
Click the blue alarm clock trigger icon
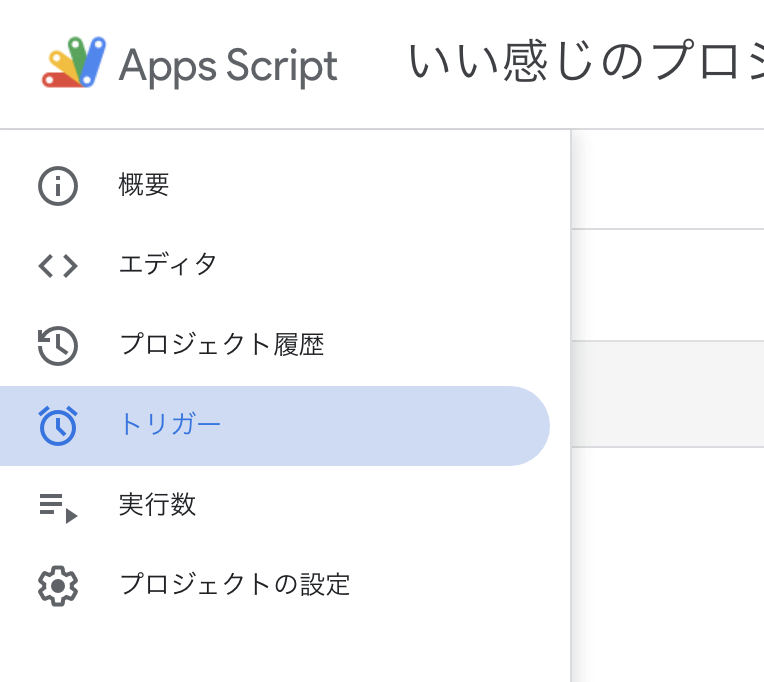[58, 426]
